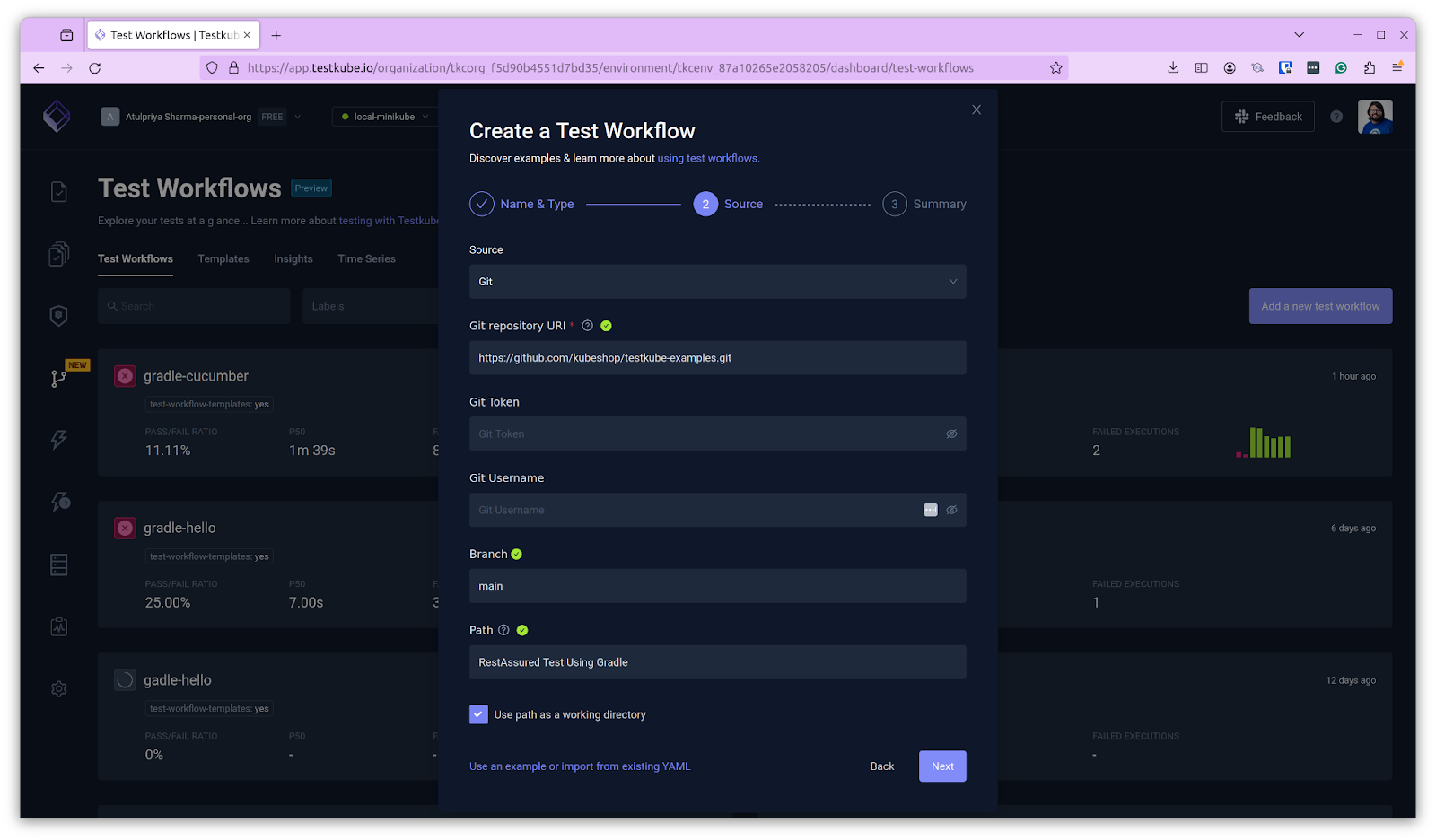Go back in browser history
The width and height of the screenshot is (1436, 840).
tap(39, 67)
